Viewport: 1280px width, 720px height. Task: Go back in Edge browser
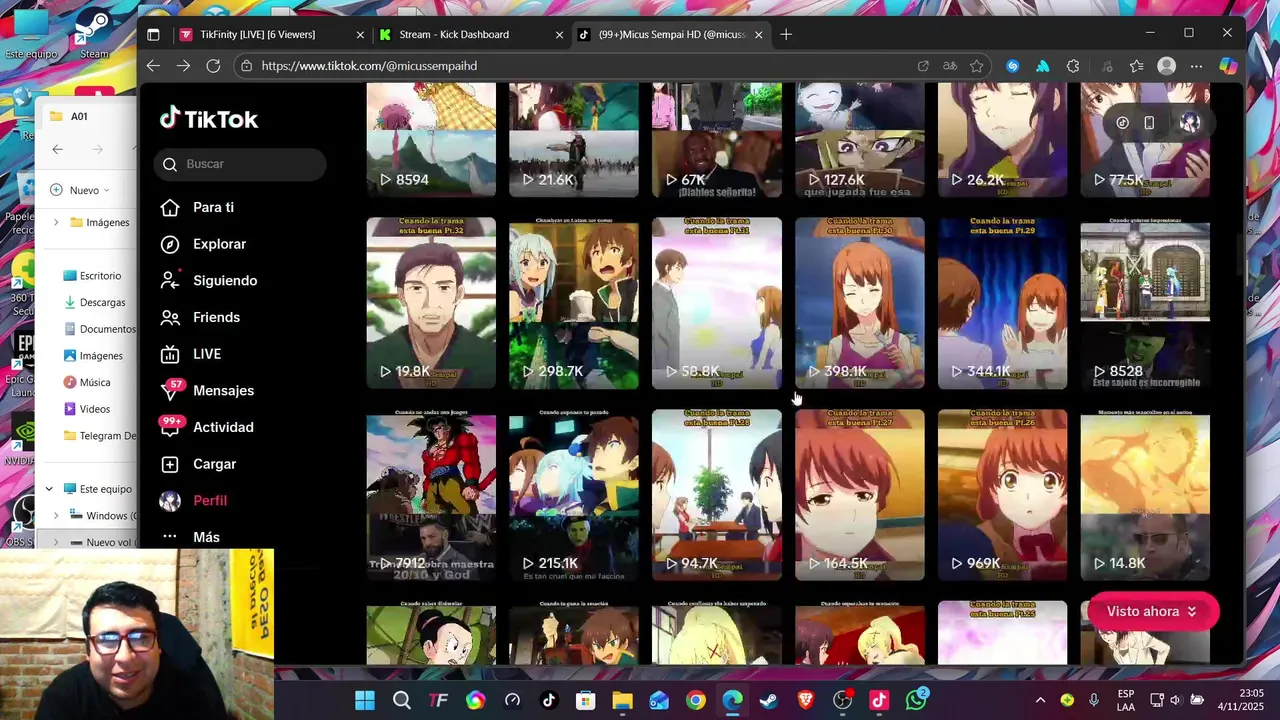click(153, 66)
